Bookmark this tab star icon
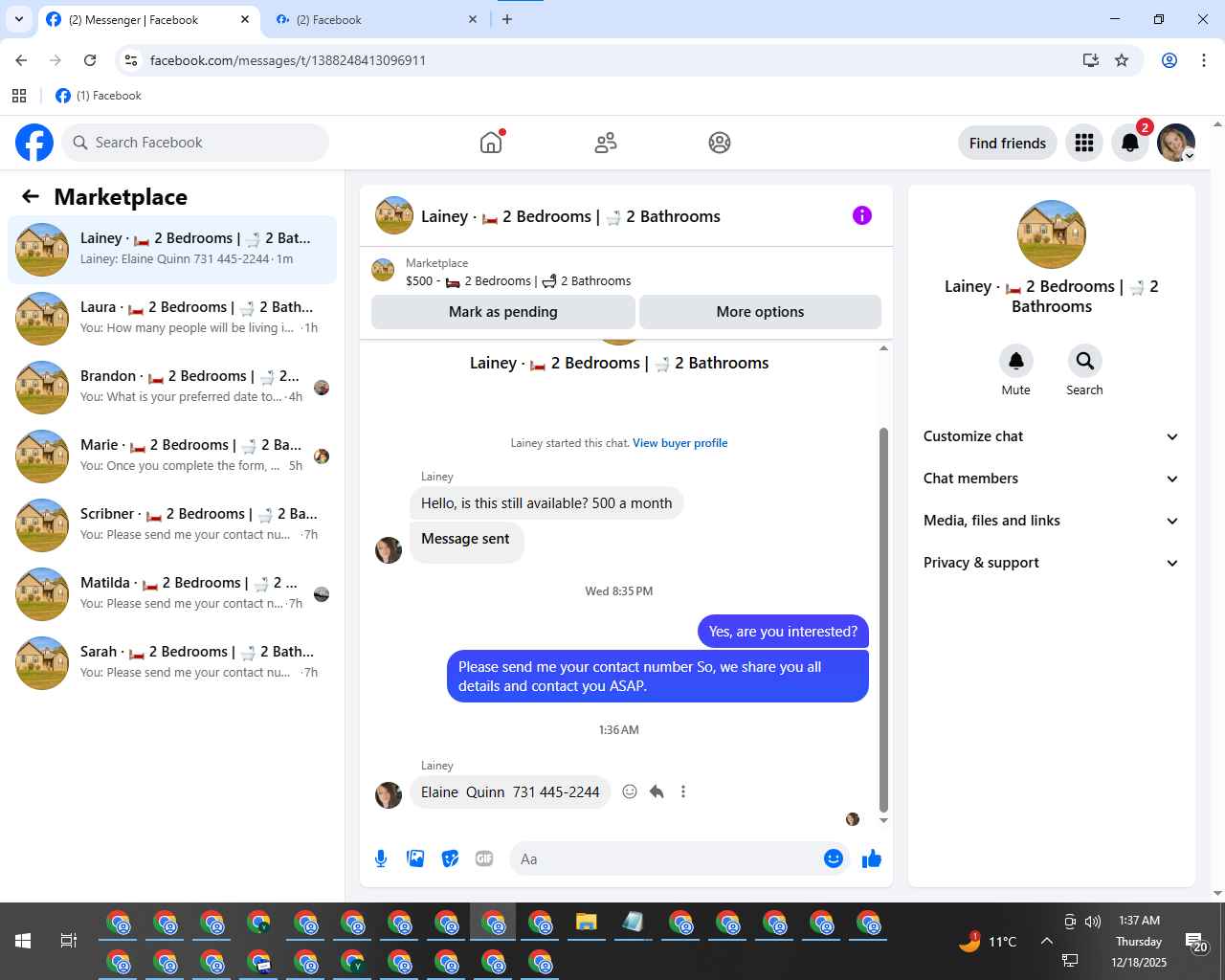1225x980 pixels. coord(1122,60)
